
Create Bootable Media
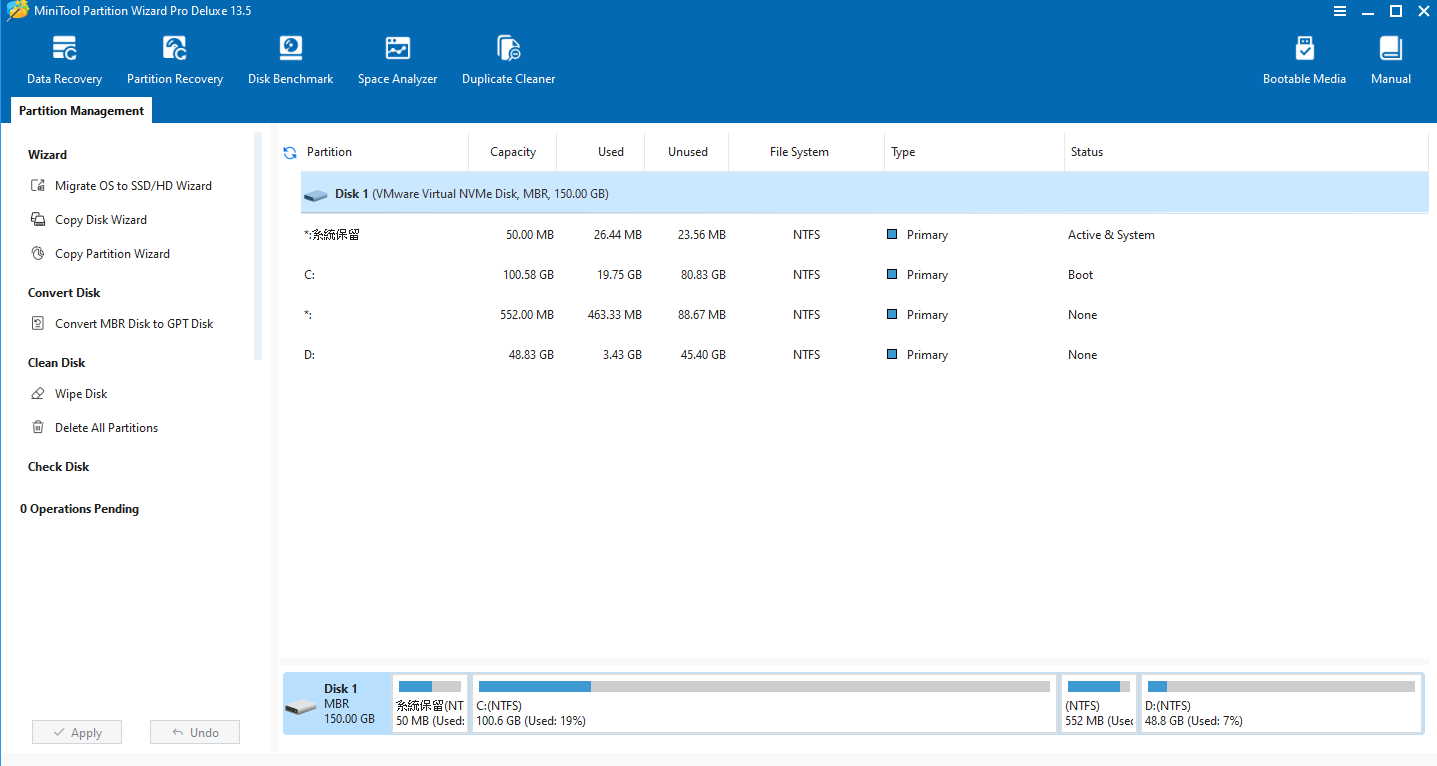tap(1304, 61)
